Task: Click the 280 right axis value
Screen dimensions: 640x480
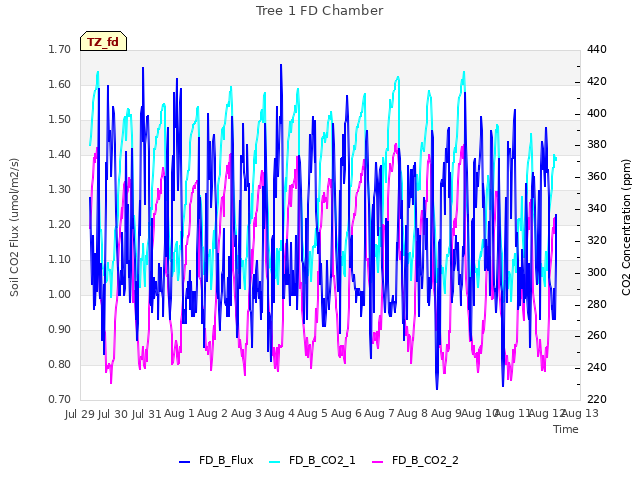Action: coord(597,304)
